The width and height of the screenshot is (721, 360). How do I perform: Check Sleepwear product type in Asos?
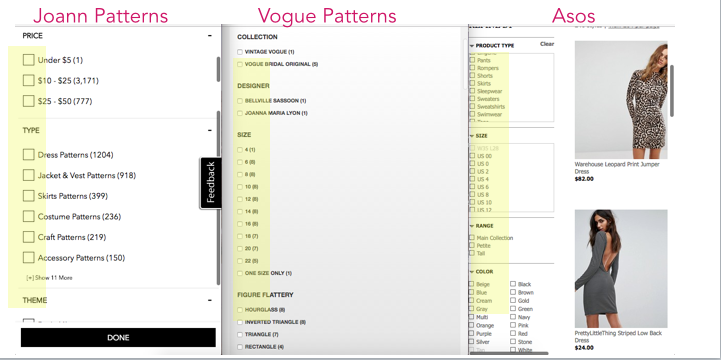(x=472, y=91)
